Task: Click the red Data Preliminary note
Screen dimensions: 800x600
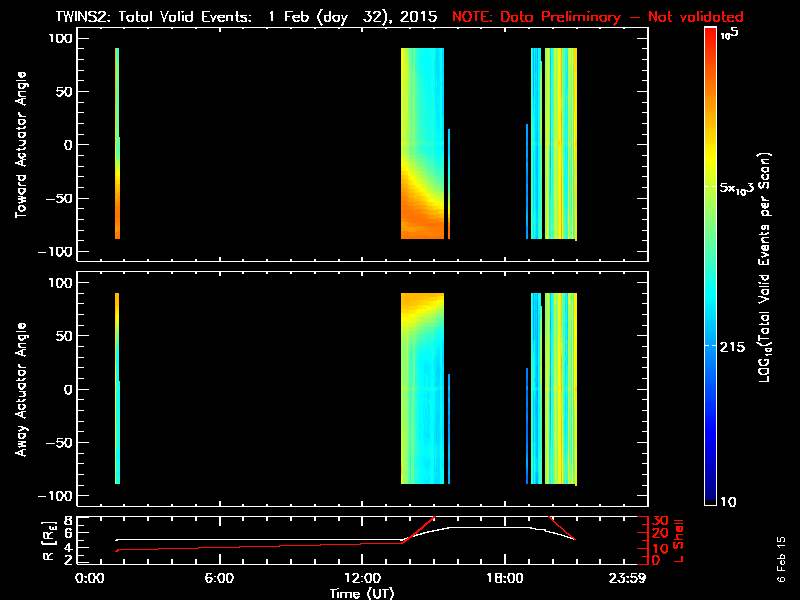Action: 598,16
